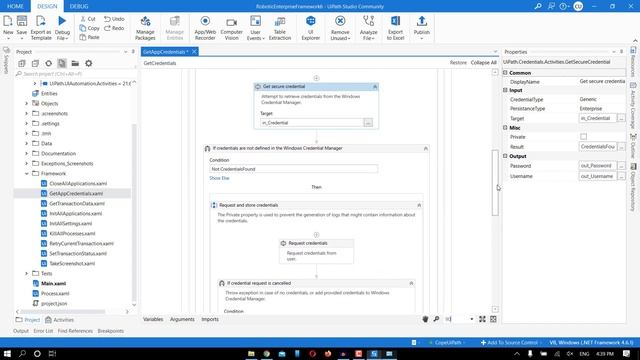640x360 pixels.
Task: Click Remove Unused icon
Action: 340,21
